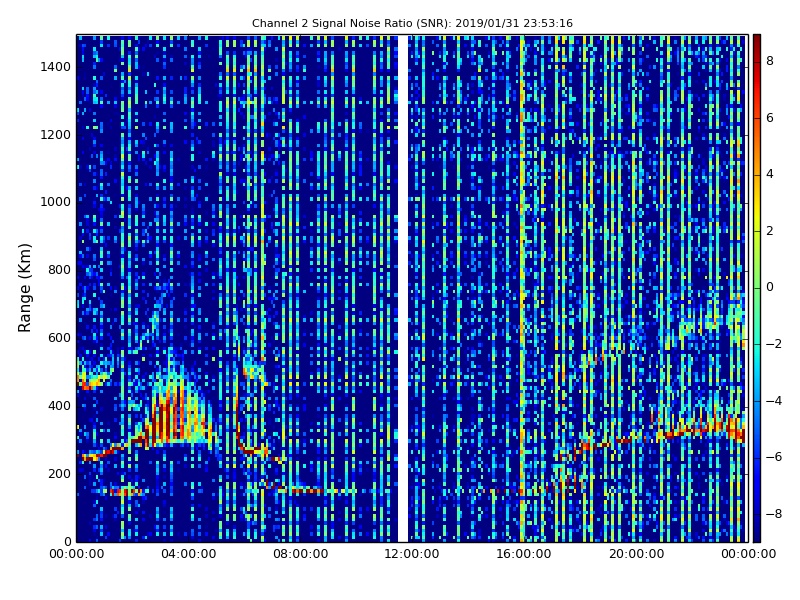Click the 04:00:00 time axis label
The height and width of the screenshot is (600, 800).
(188, 554)
